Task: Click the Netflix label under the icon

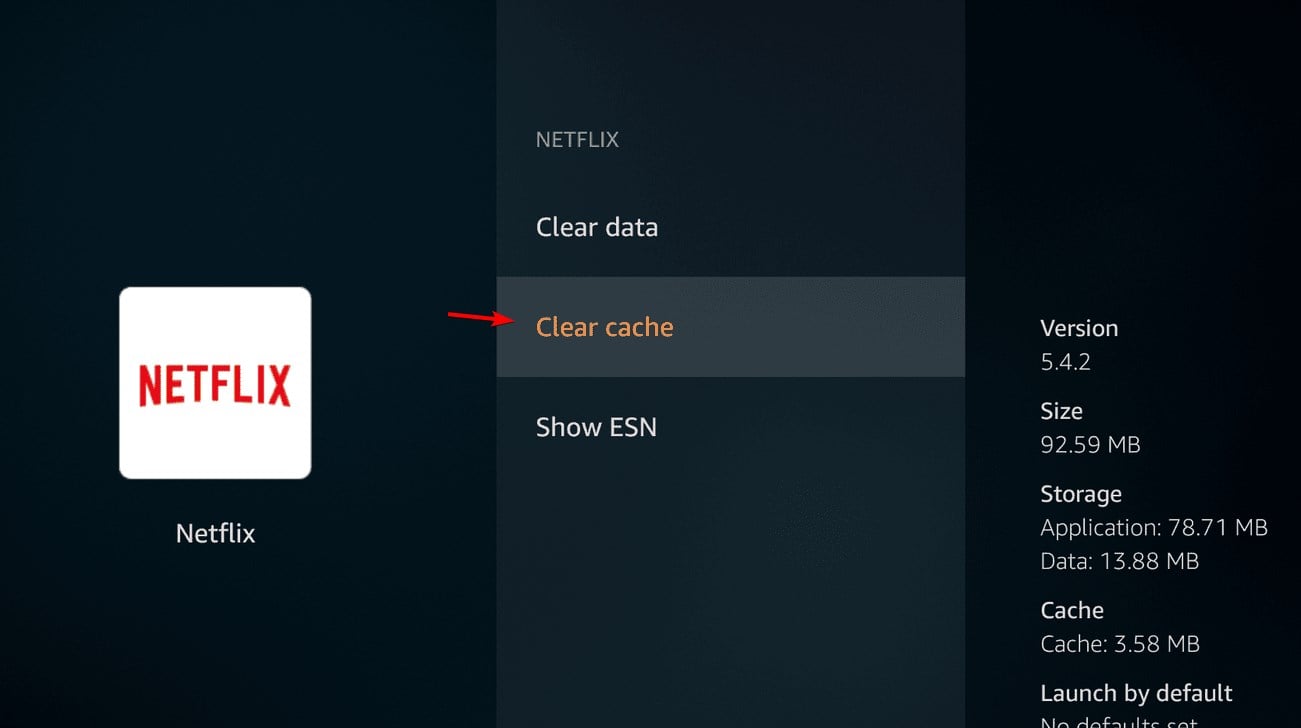Action: (215, 533)
